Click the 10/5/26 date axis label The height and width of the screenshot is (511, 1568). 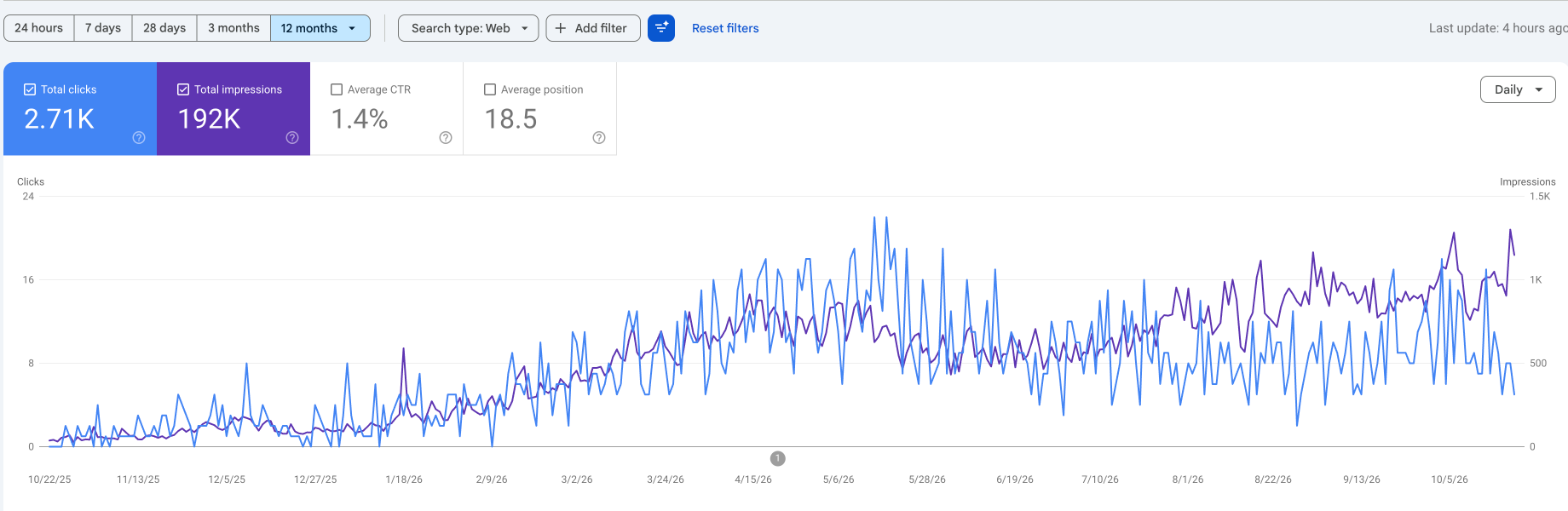(1448, 480)
